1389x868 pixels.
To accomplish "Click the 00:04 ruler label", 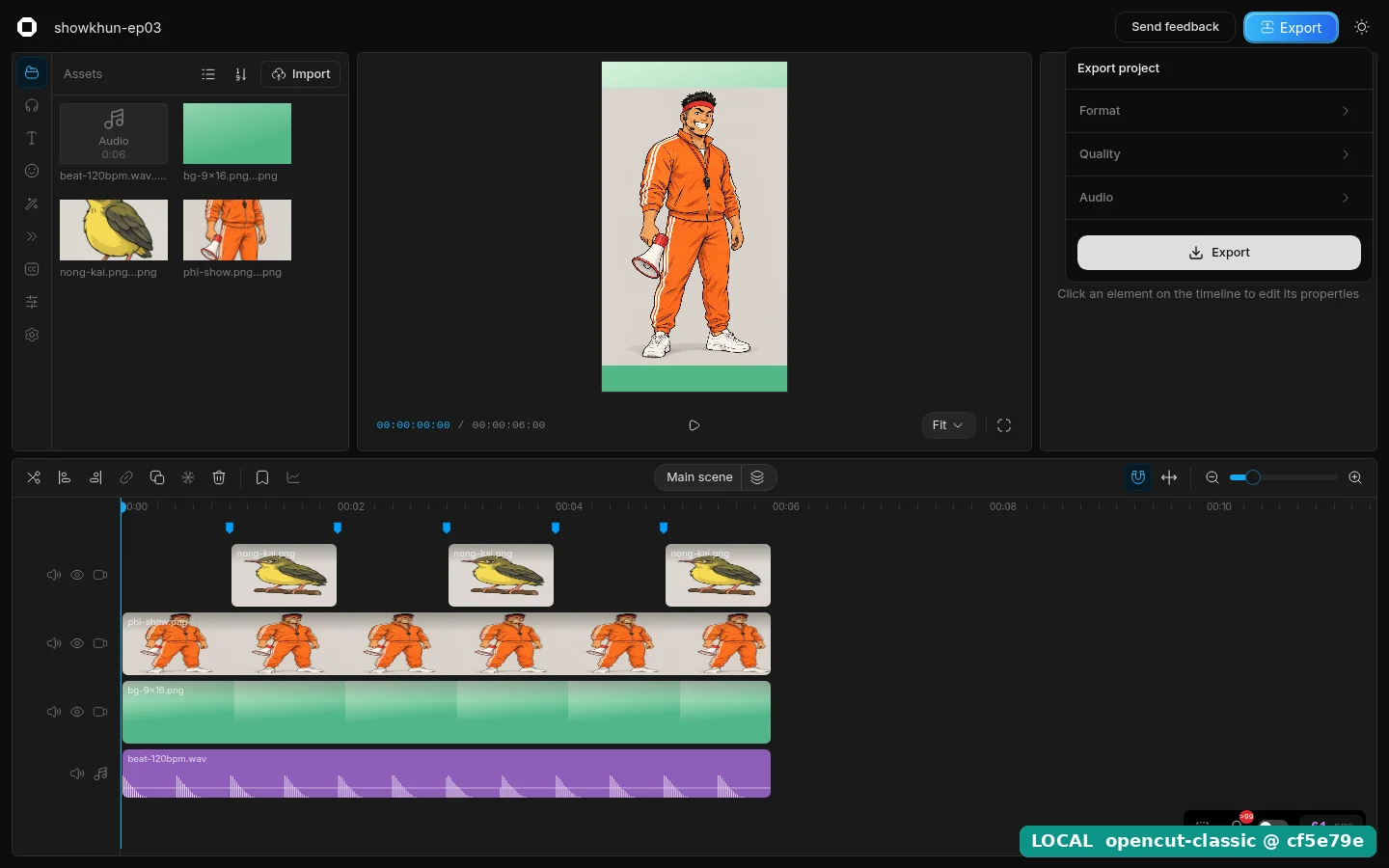I will tap(569, 506).
